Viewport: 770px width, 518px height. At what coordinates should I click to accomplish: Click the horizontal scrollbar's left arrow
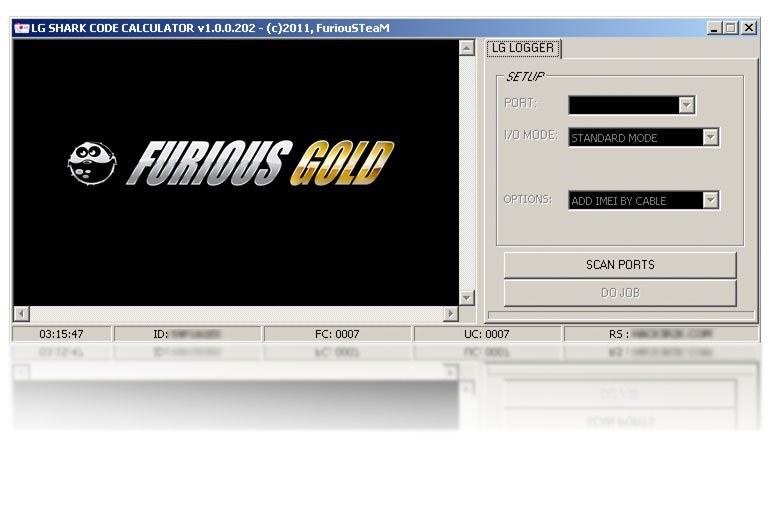click(x=21, y=314)
